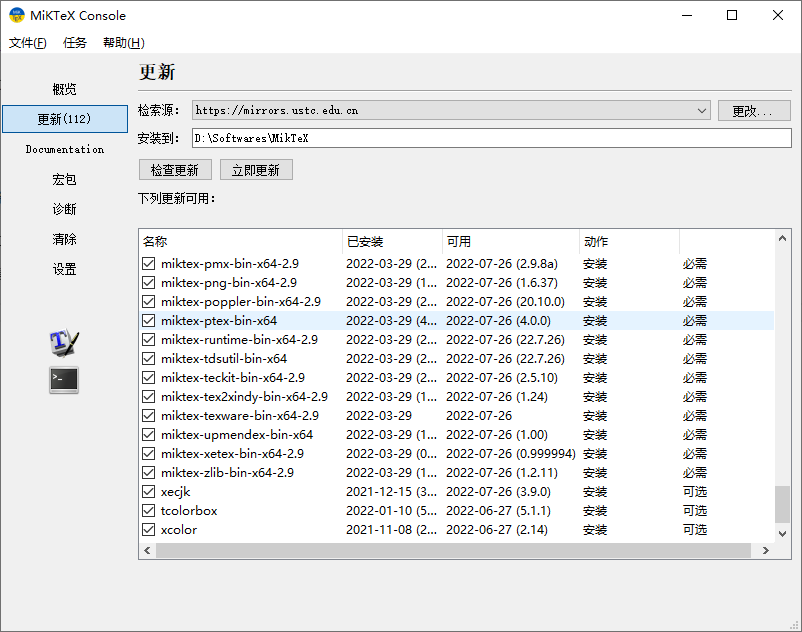Screen dimensions: 802x632
Task: Click the vertical scrollbar thumb of update list
Action: click(x=782, y=504)
